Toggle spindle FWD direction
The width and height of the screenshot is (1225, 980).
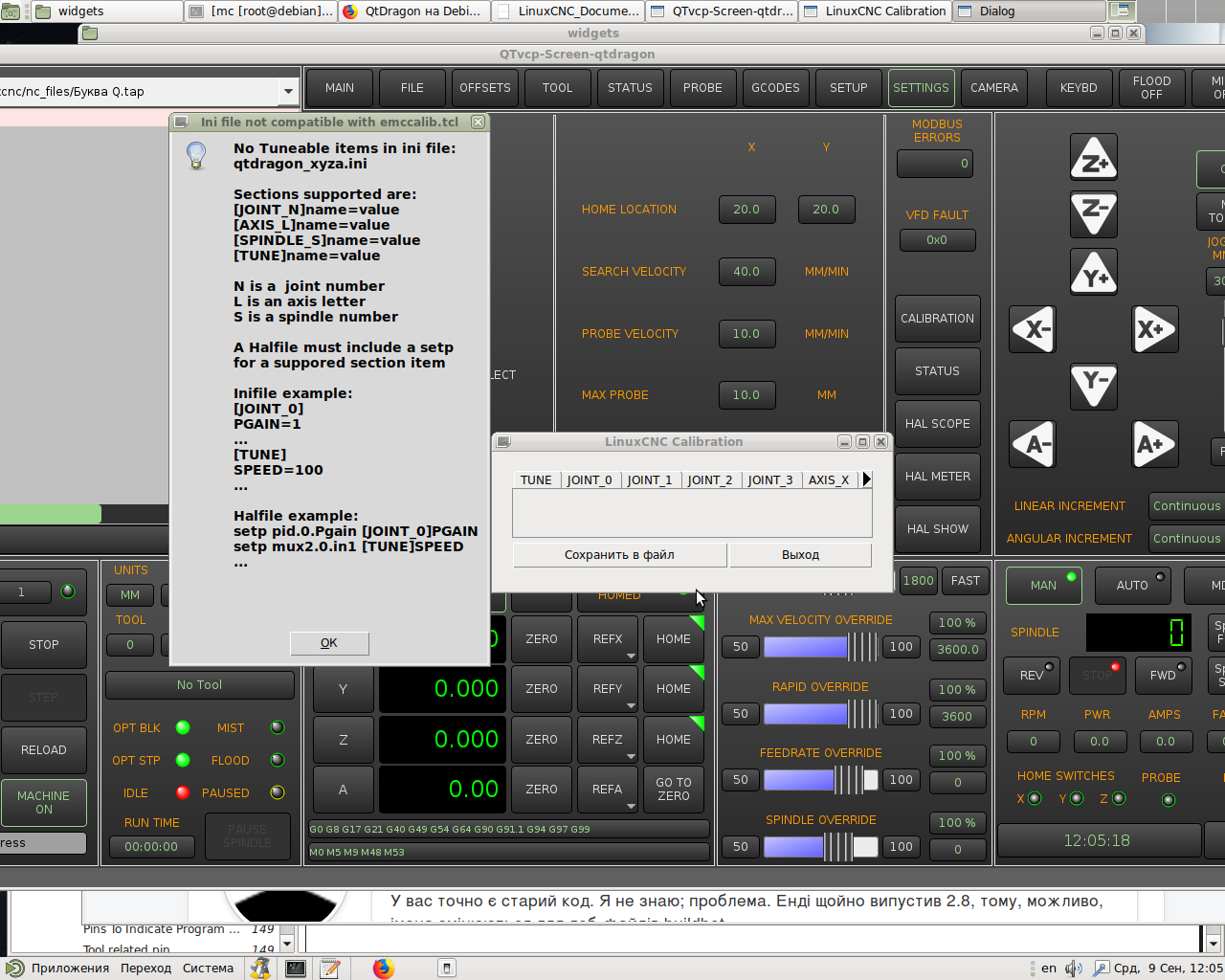pyautogui.click(x=1163, y=675)
